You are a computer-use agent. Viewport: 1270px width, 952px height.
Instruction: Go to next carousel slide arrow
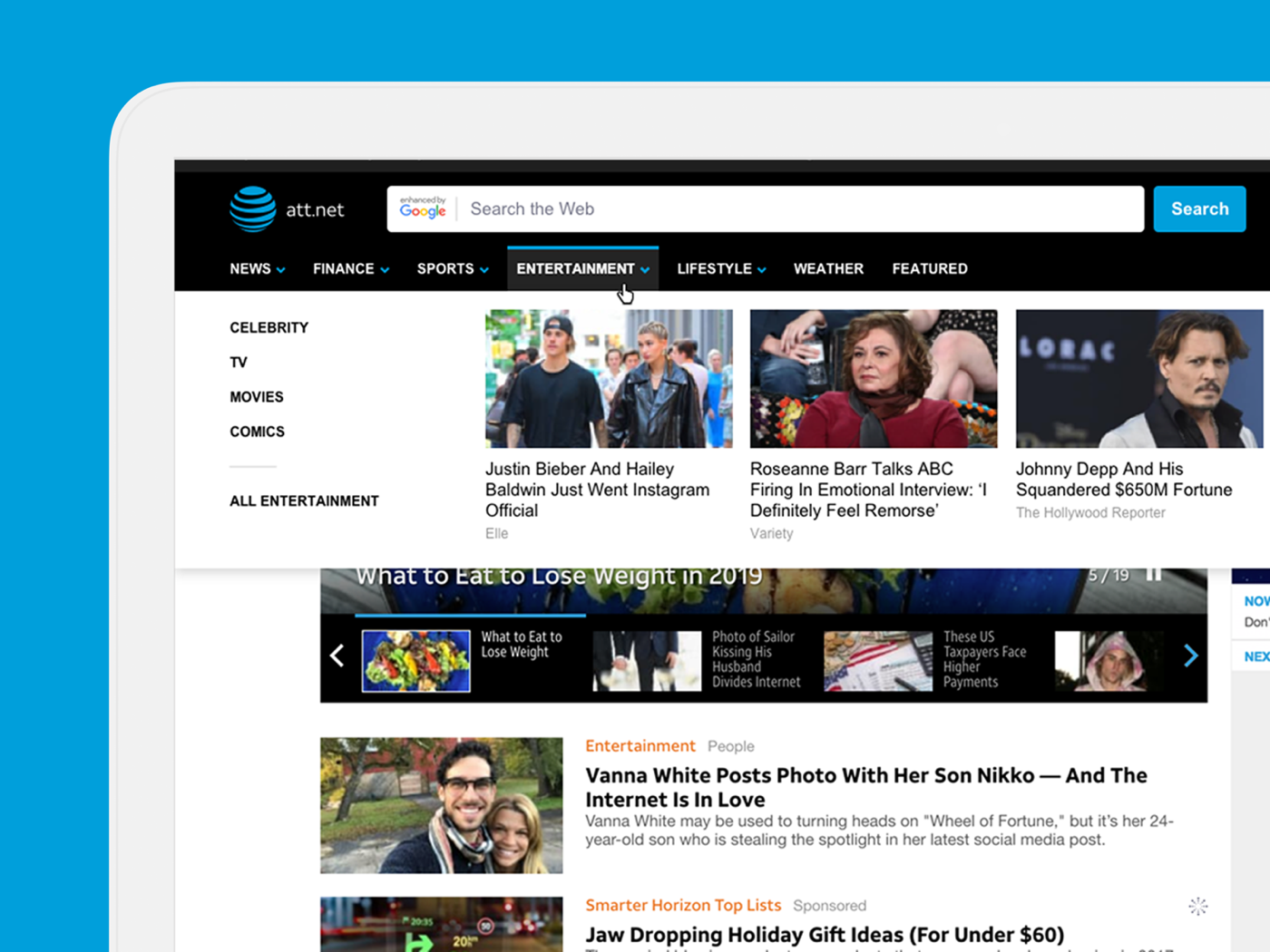pos(1191,656)
